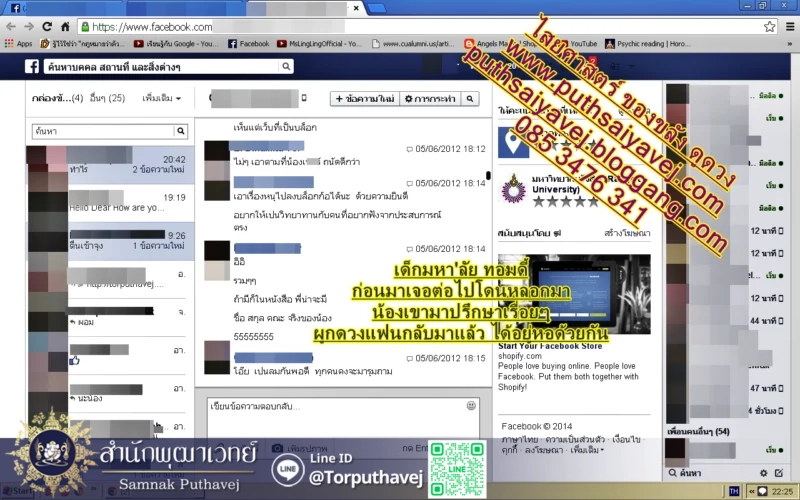800x500 pixels.
Task: Click in the reply text box
Action: 343,417
